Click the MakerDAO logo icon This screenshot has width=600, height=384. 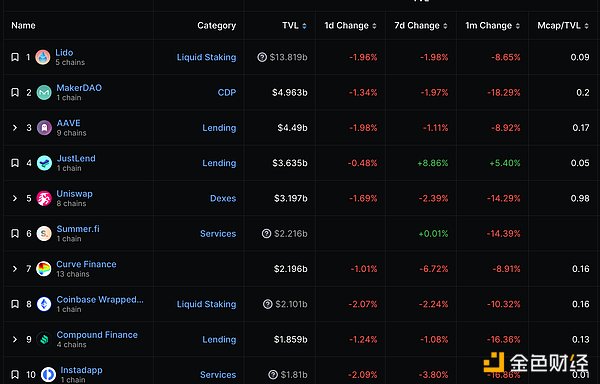[x=44, y=93]
